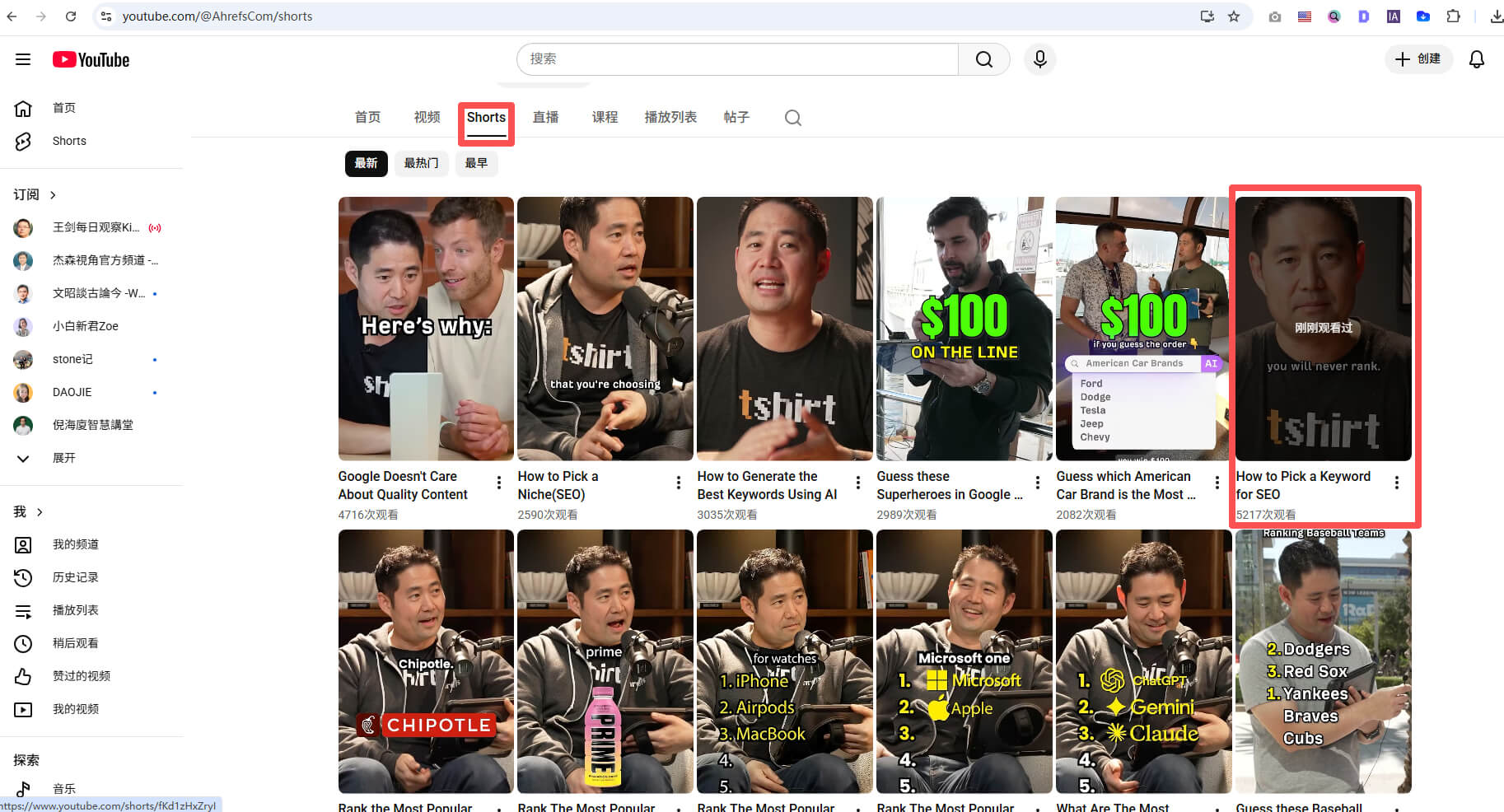The height and width of the screenshot is (812, 1504).
Task: Expand the 我 section chevron
Action: pyautogui.click(x=28, y=511)
